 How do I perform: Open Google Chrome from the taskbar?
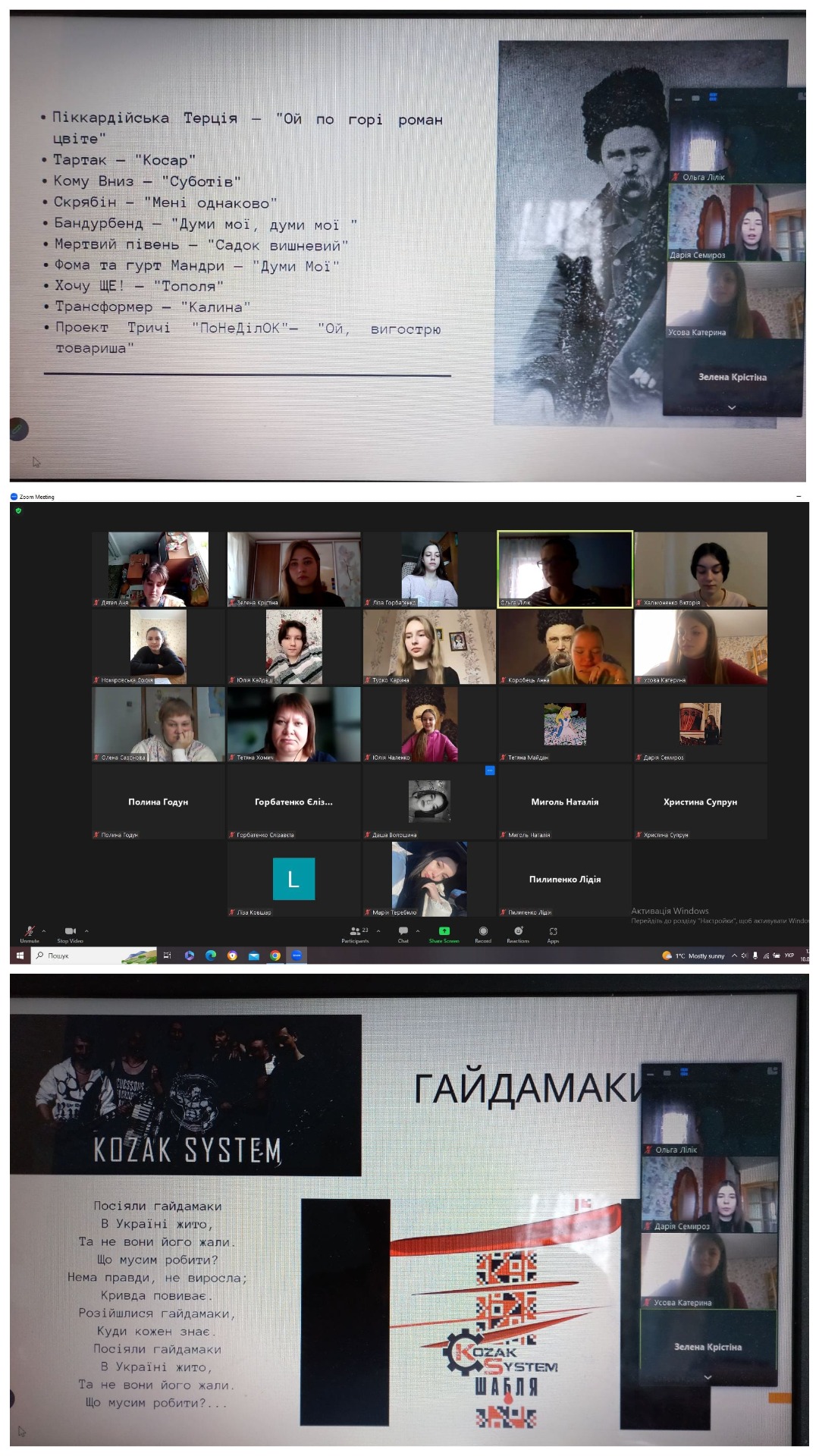[x=275, y=955]
